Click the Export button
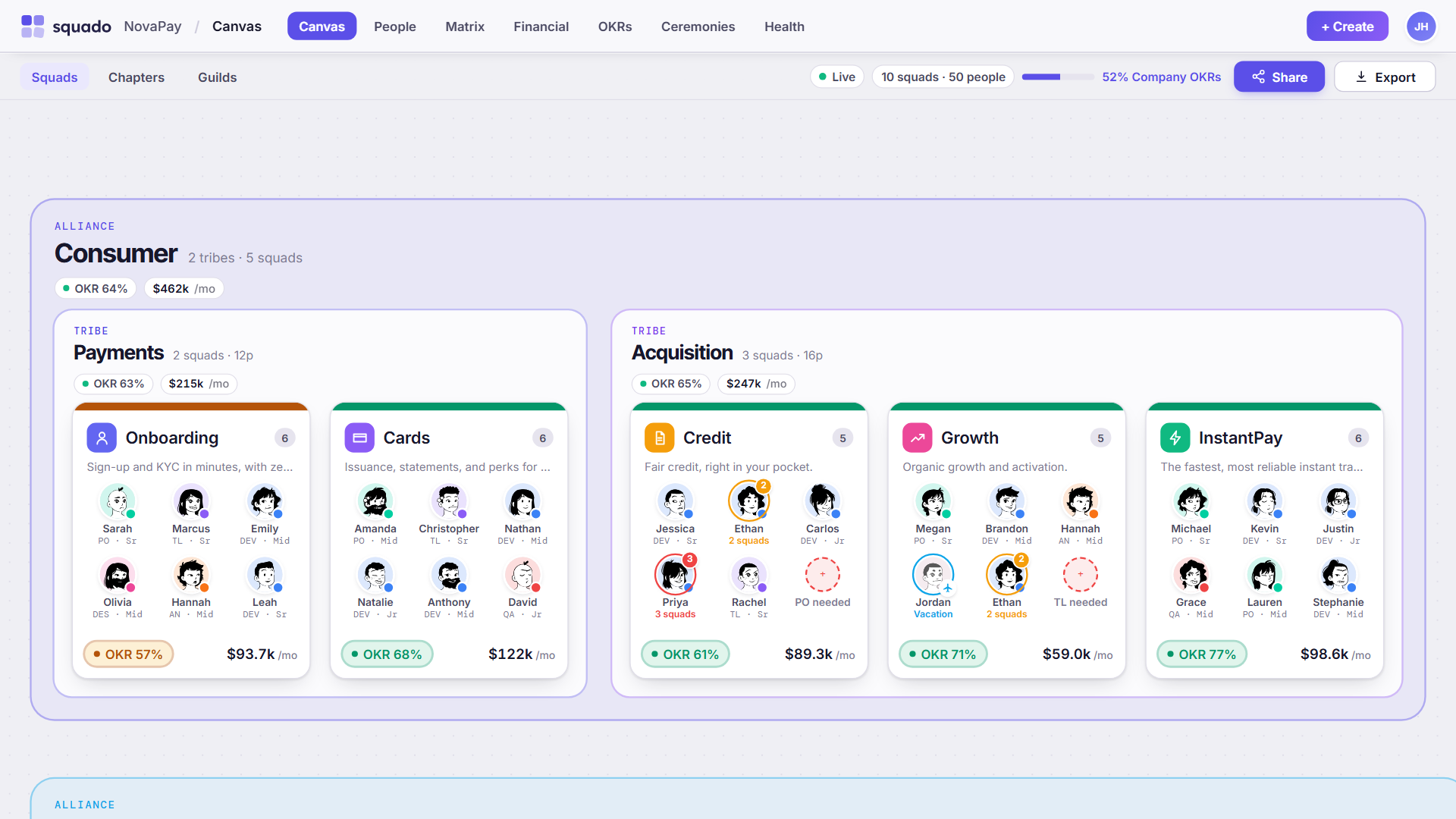The height and width of the screenshot is (819, 1456). click(x=1385, y=77)
